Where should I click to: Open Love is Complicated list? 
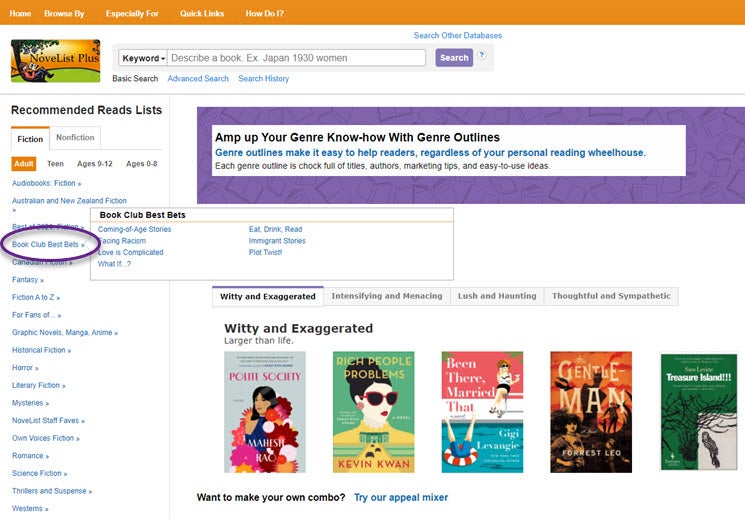[131, 252]
